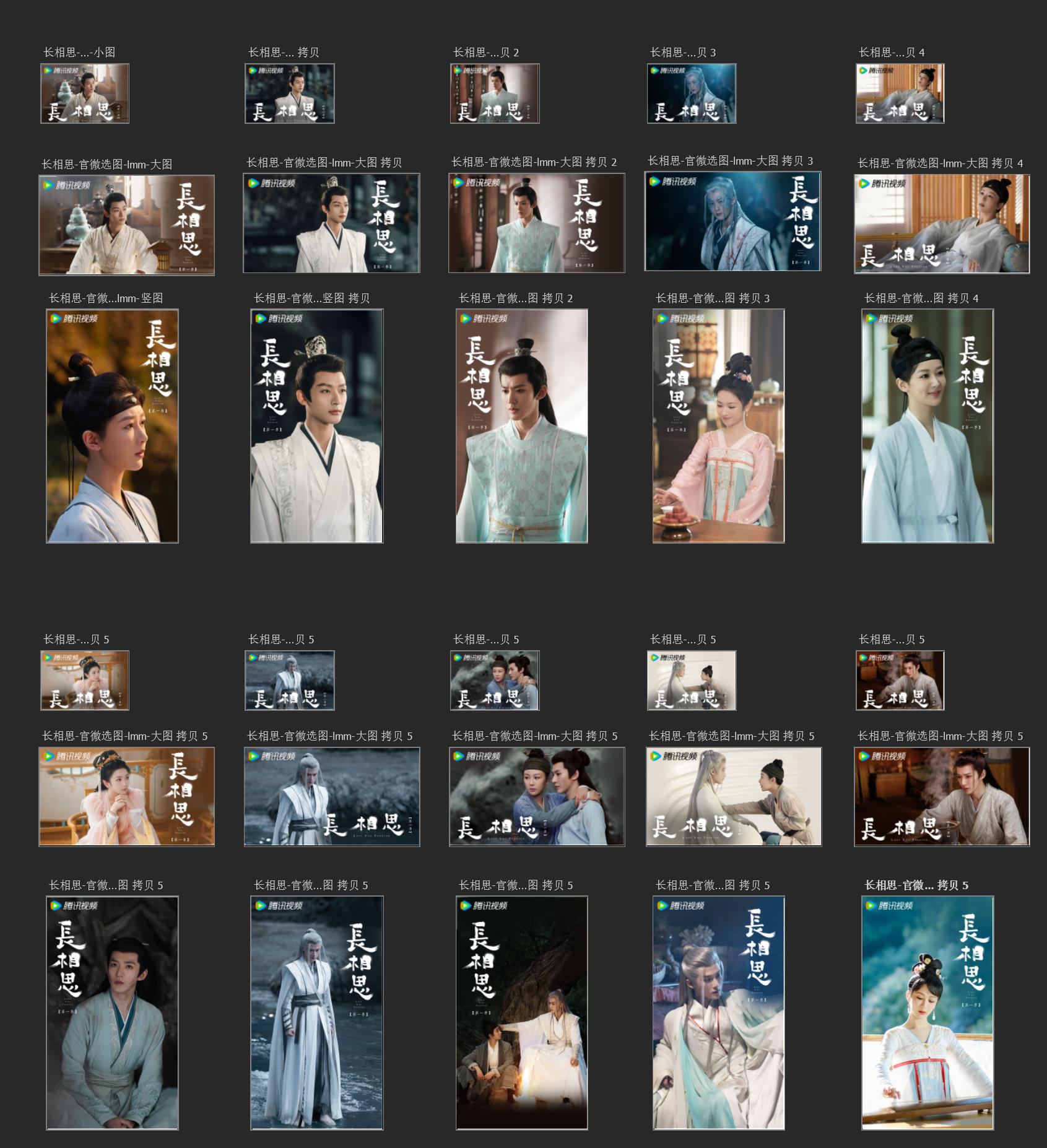Select the artboard label '长相思-...贝 3'
1047x1148 pixels.
(x=683, y=53)
